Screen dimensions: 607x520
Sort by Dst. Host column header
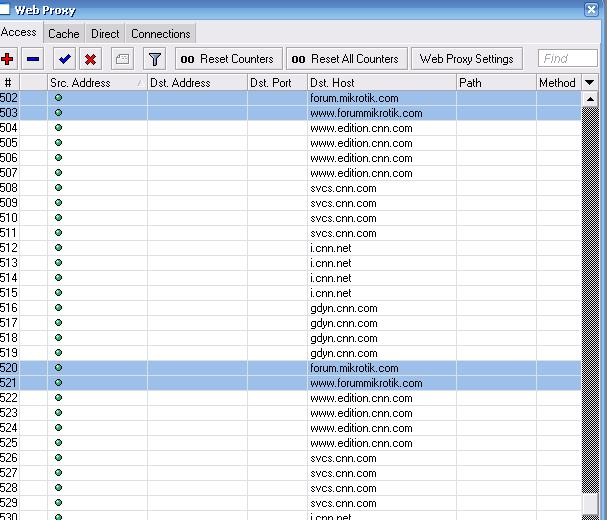[382, 82]
